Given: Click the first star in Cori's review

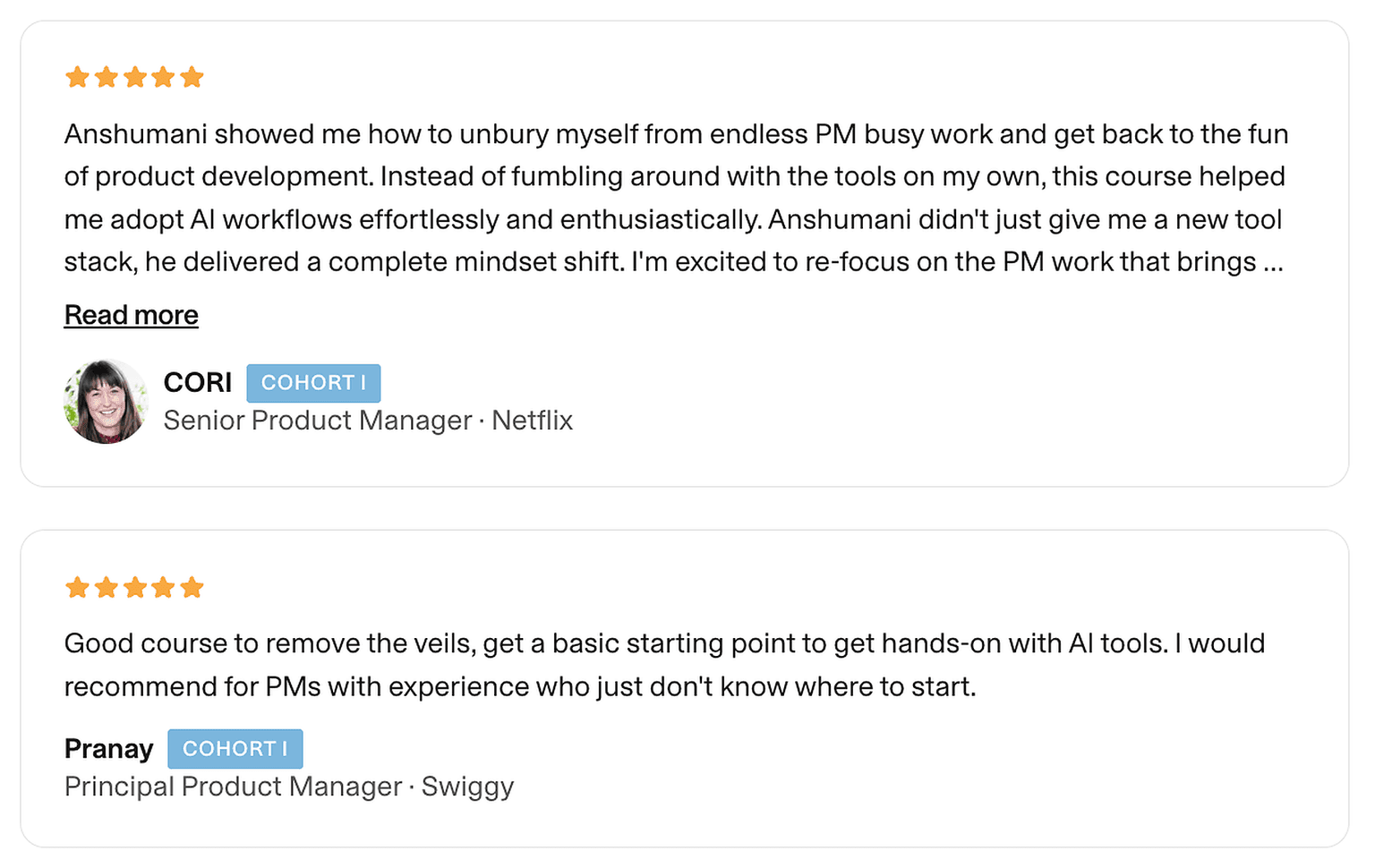Looking at the screenshot, I should (78, 78).
